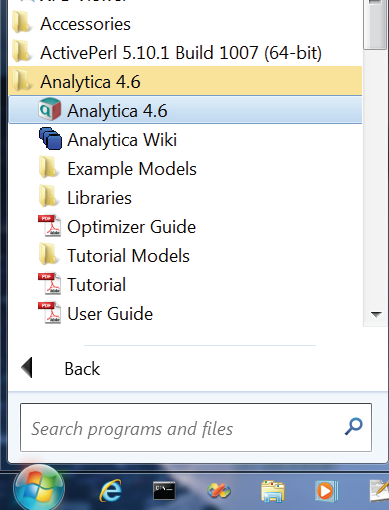389x510 pixels.
Task: Open the Analytica Wiki shortcut
Action: coord(185,139)
